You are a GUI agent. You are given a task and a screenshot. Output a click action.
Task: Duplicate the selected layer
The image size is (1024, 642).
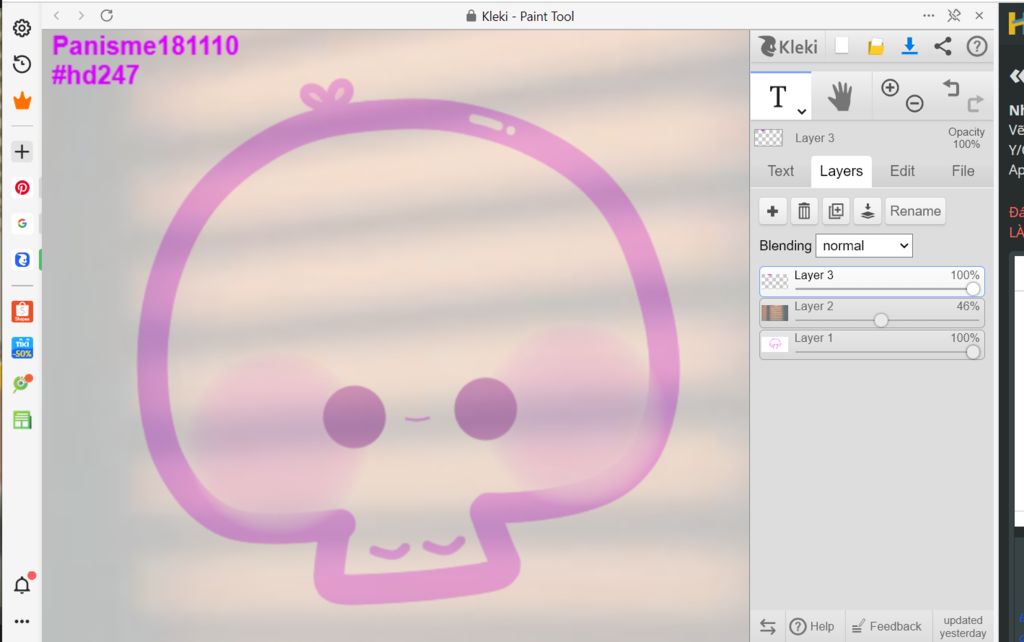836,211
